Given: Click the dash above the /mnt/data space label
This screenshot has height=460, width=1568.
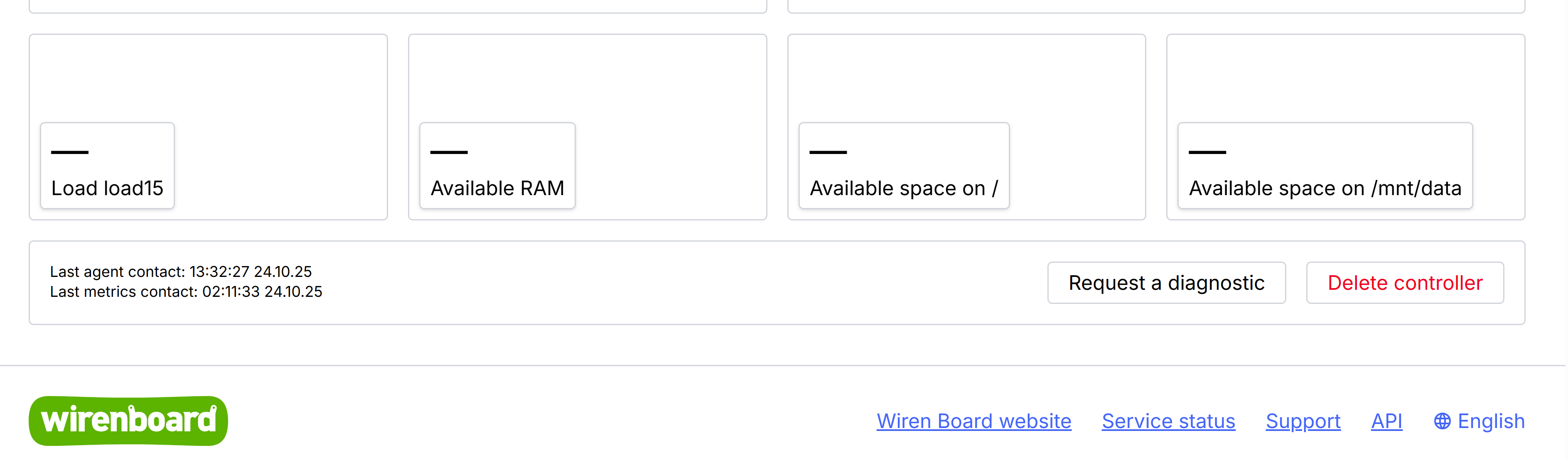Looking at the screenshot, I should (1207, 152).
